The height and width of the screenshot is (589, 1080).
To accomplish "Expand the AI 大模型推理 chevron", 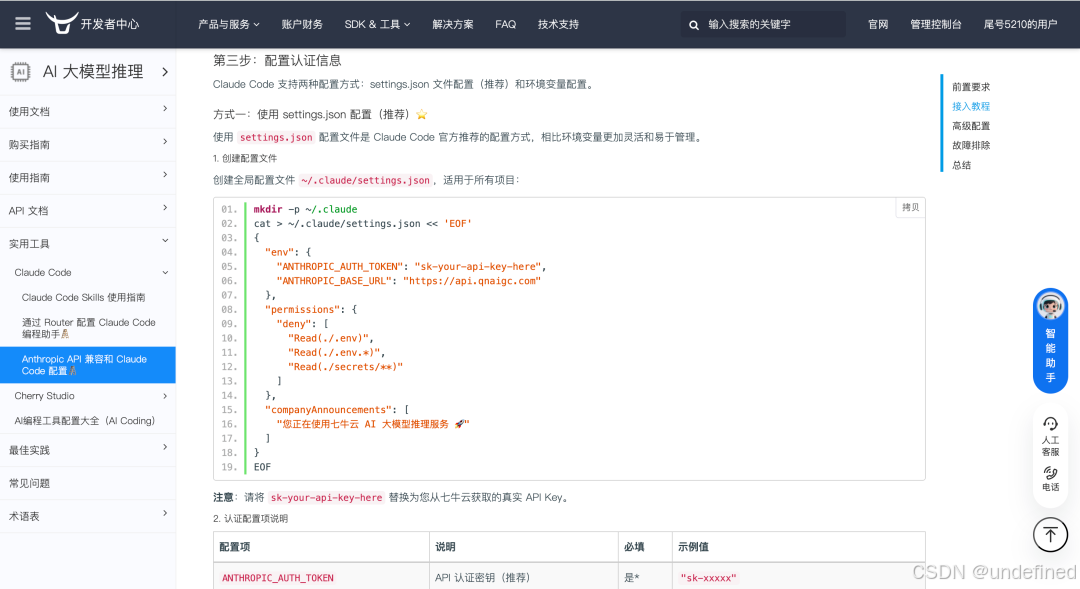I will (165, 72).
